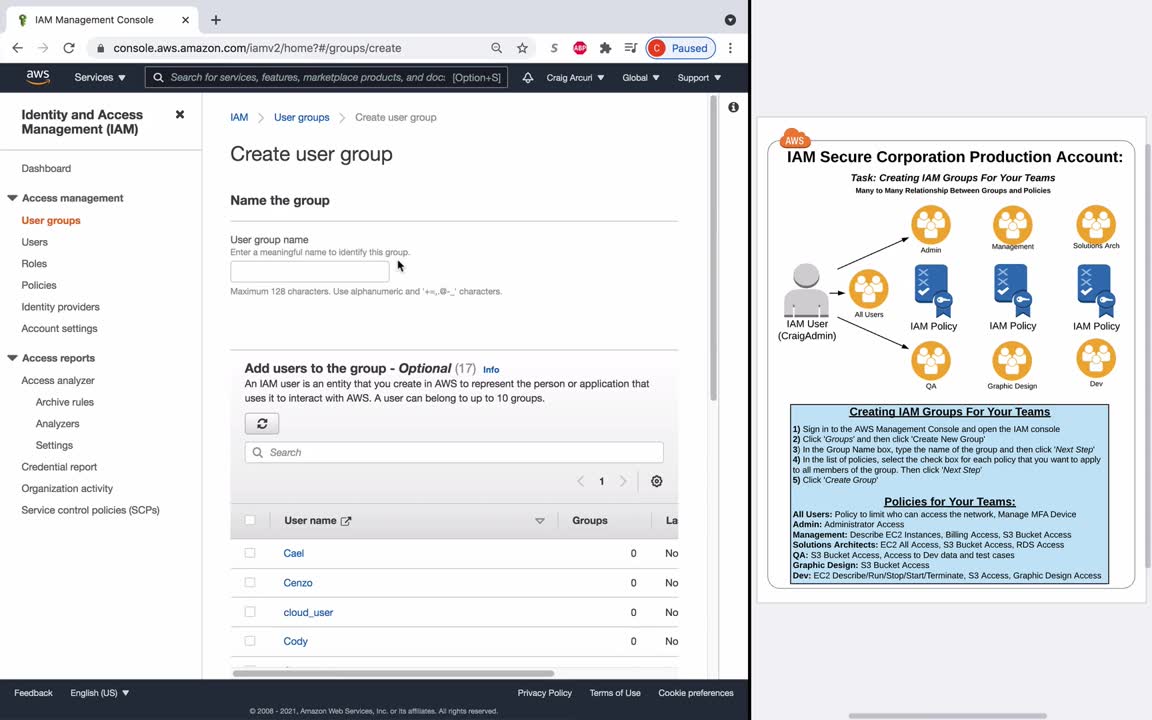Click the AWS logo home icon

pos(37,77)
